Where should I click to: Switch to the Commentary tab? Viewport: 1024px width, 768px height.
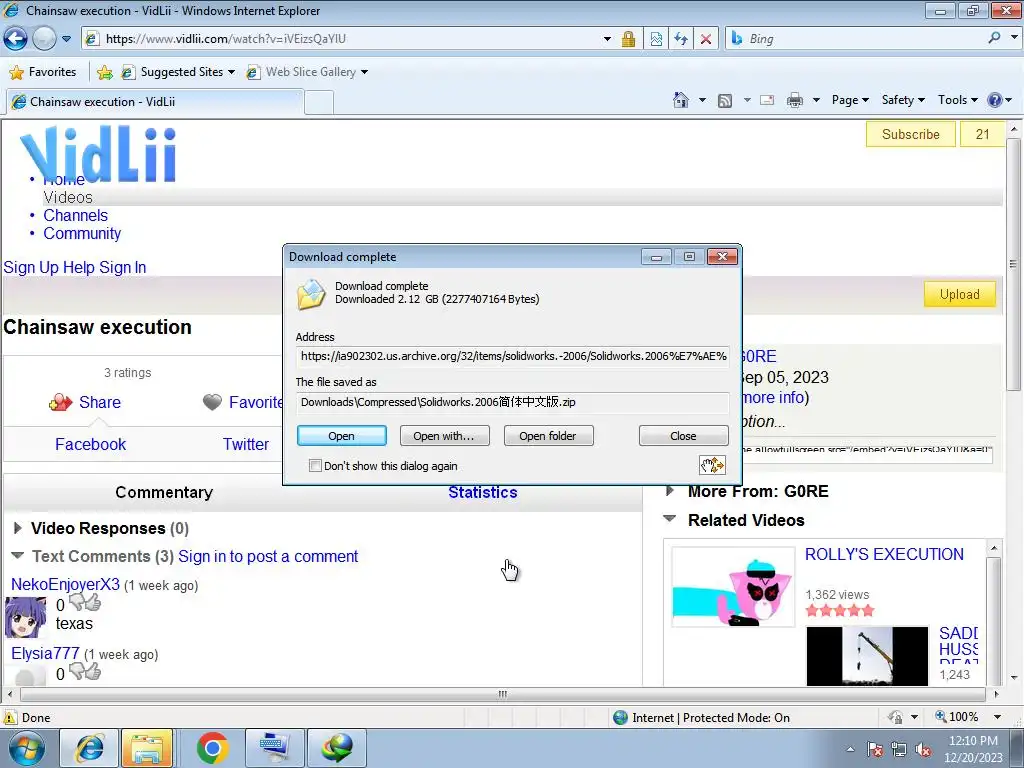click(x=164, y=492)
